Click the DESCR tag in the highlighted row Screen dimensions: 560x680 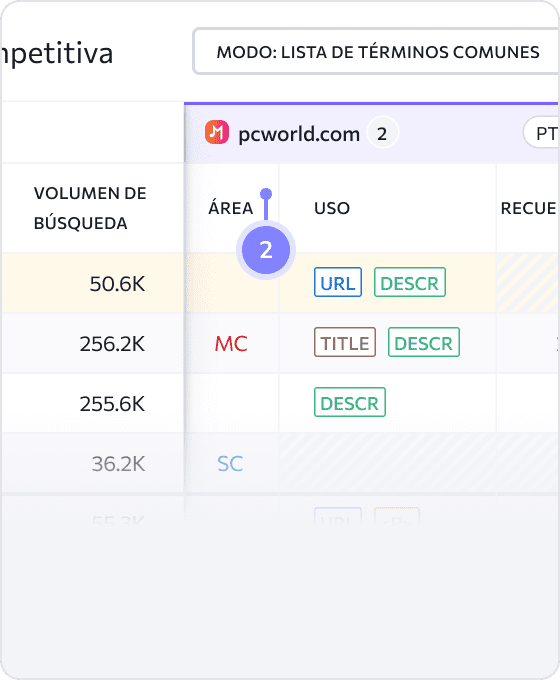(410, 282)
